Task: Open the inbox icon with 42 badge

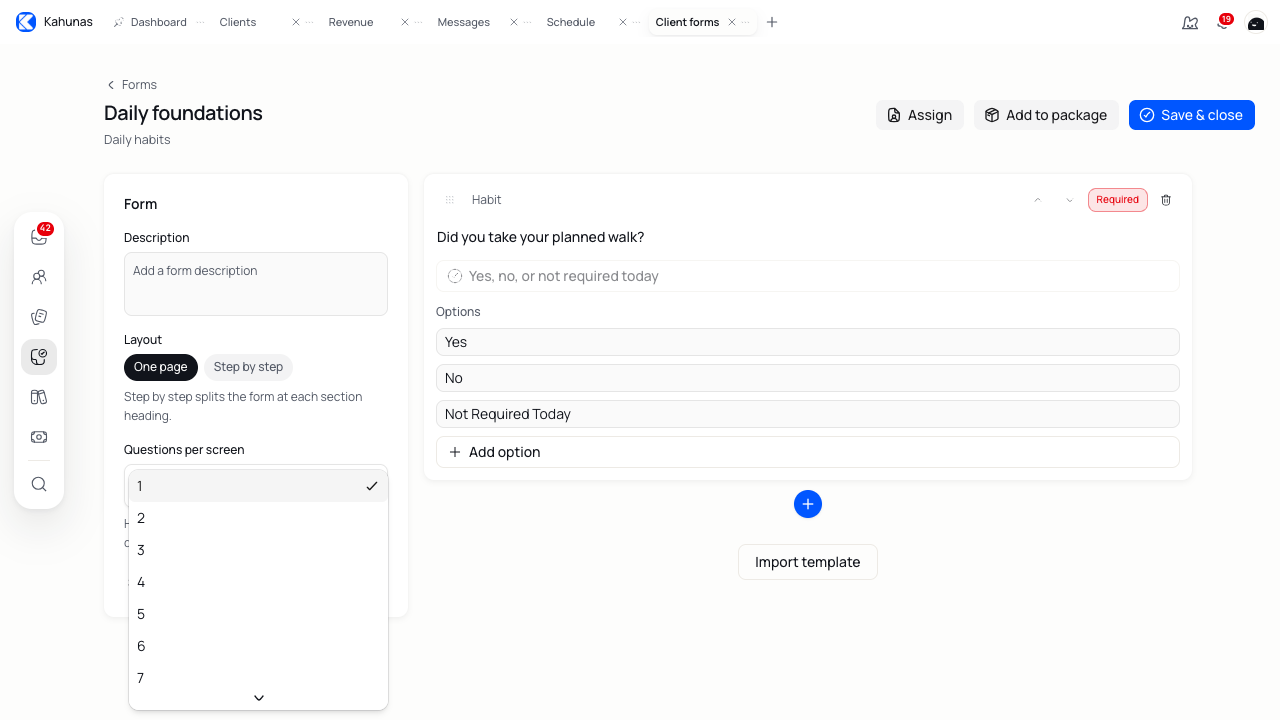Action: [39, 237]
